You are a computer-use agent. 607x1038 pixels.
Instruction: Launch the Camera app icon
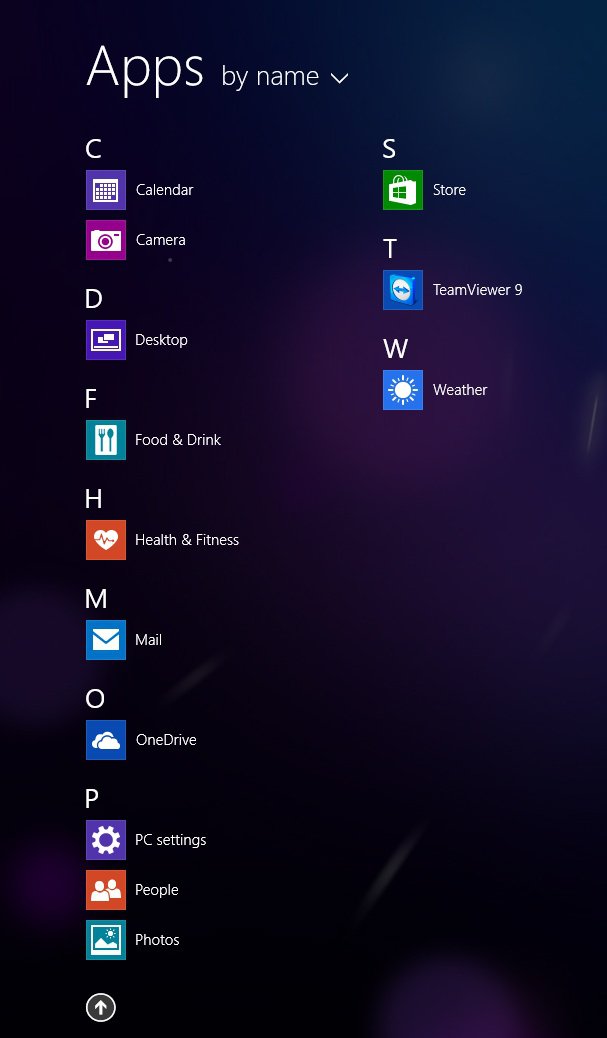[106, 240]
